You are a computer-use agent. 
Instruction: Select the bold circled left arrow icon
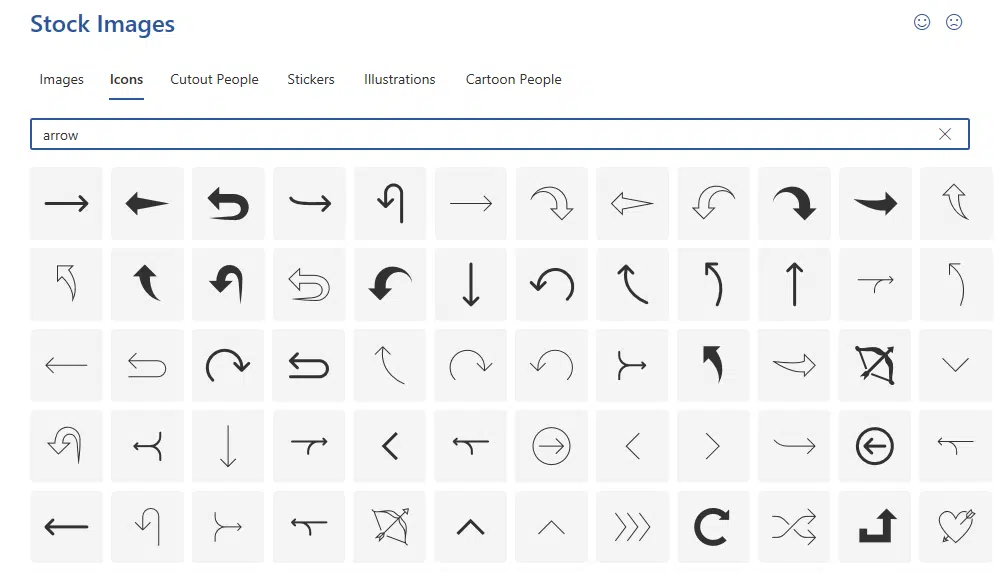[x=875, y=446]
